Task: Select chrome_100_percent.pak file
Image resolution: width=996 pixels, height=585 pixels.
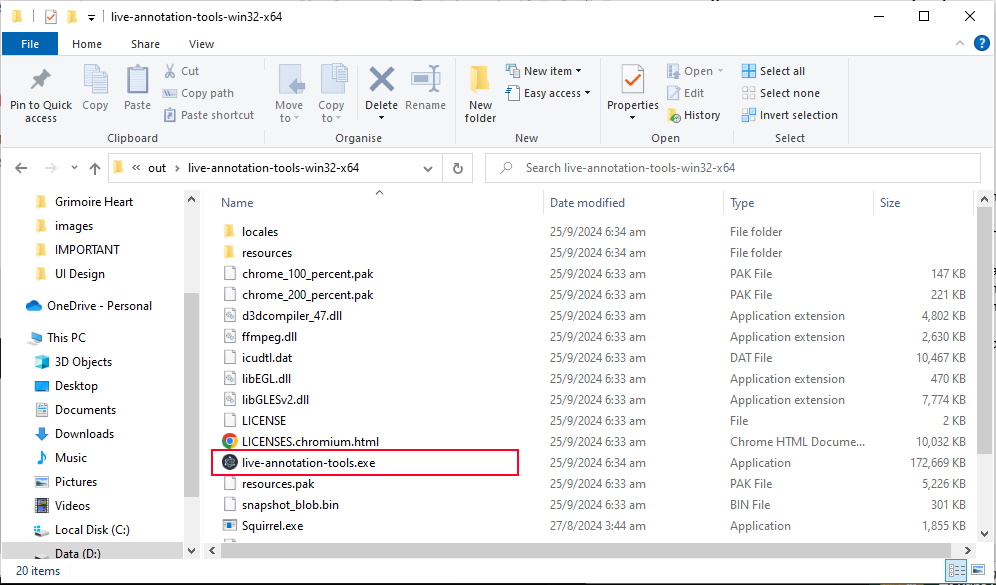Action: coord(307,274)
